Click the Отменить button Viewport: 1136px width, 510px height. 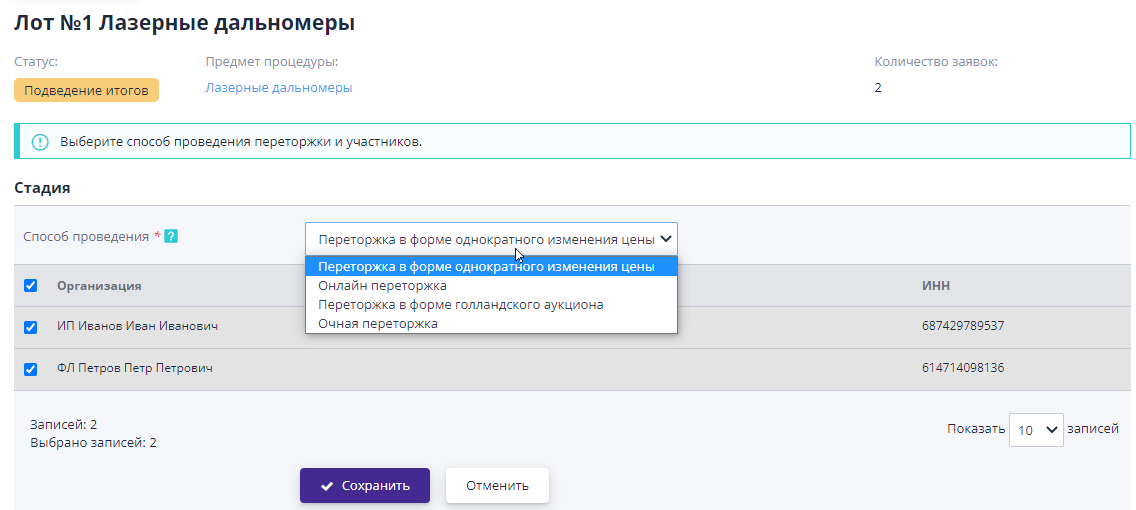[x=497, y=486]
